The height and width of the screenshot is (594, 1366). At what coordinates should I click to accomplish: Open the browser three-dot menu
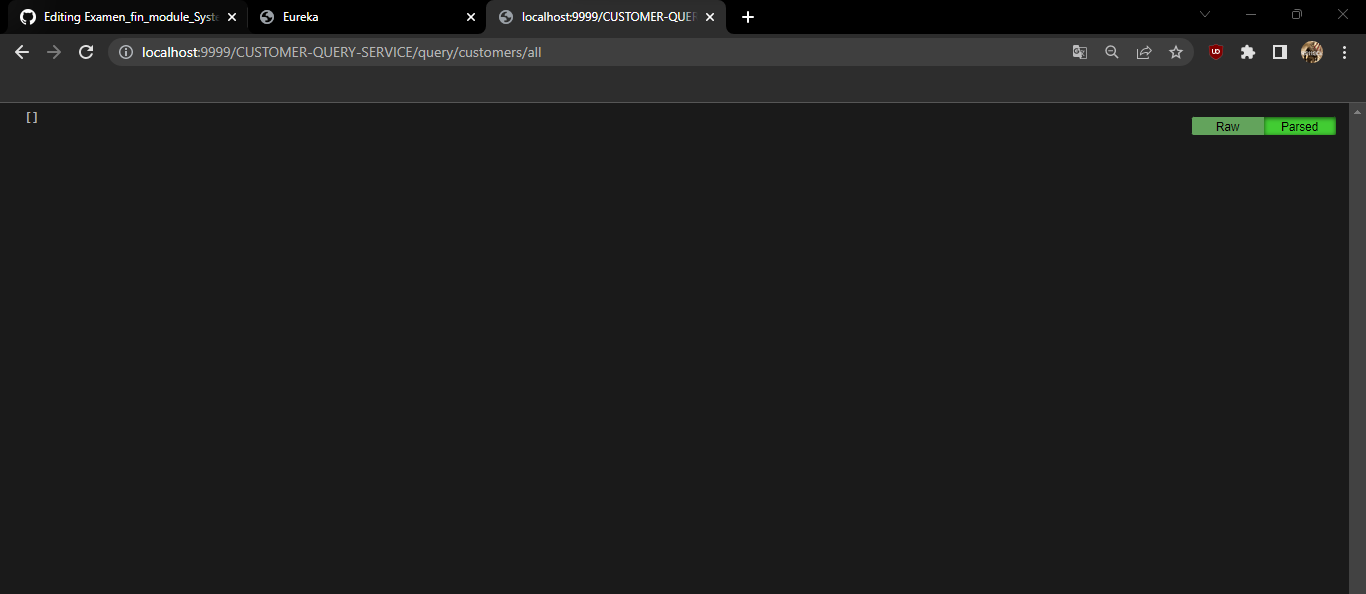(x=1345, y=51)
